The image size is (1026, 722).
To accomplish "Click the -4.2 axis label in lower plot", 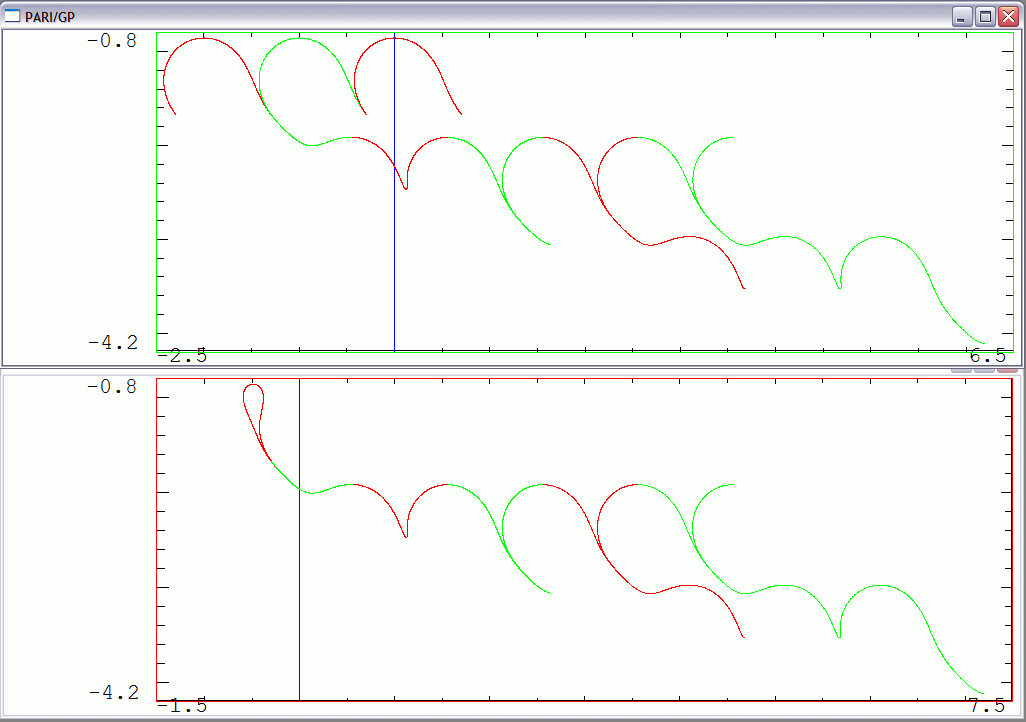I will coord(113,692).
